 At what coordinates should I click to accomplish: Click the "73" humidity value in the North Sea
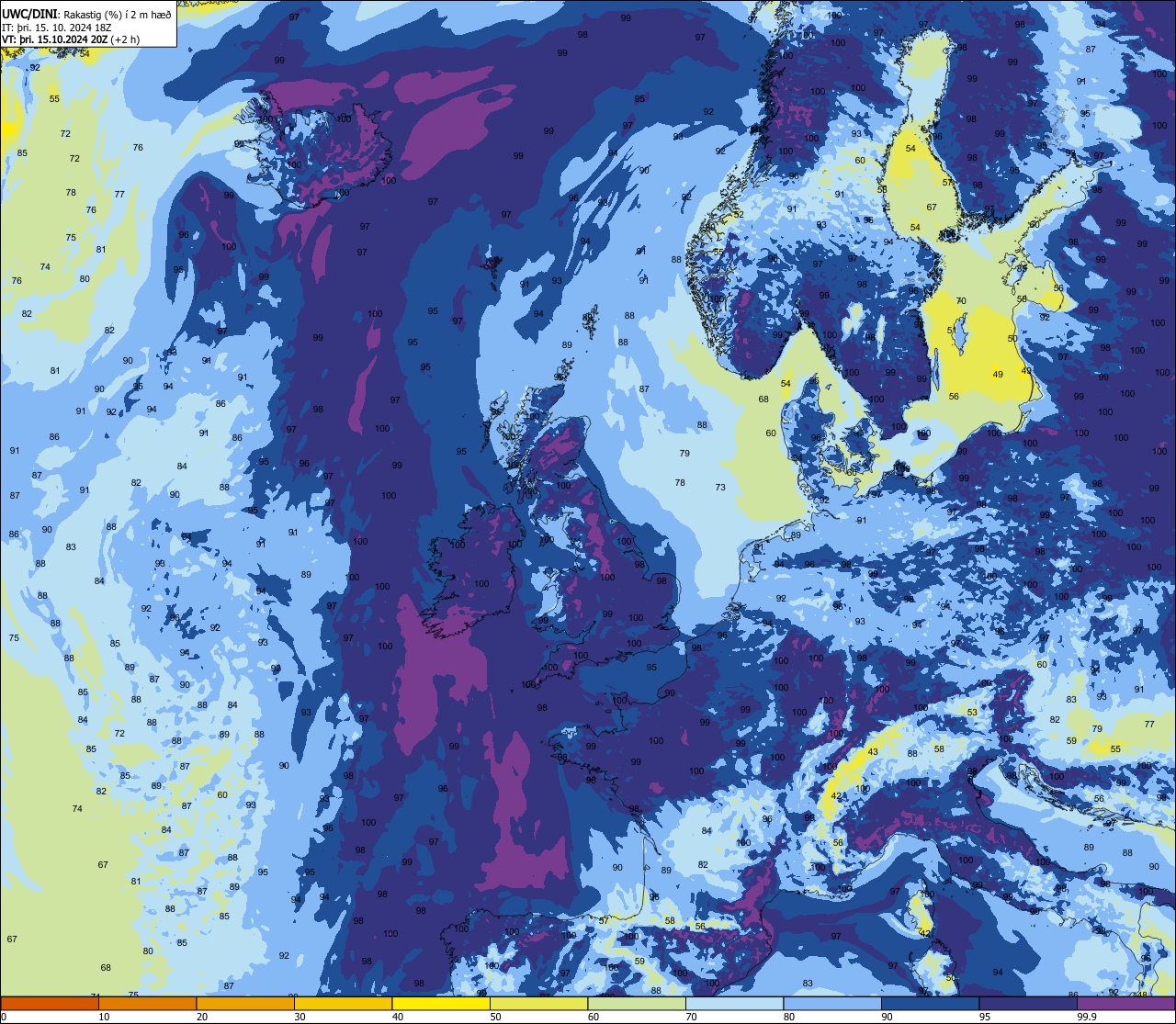[721, 488]
